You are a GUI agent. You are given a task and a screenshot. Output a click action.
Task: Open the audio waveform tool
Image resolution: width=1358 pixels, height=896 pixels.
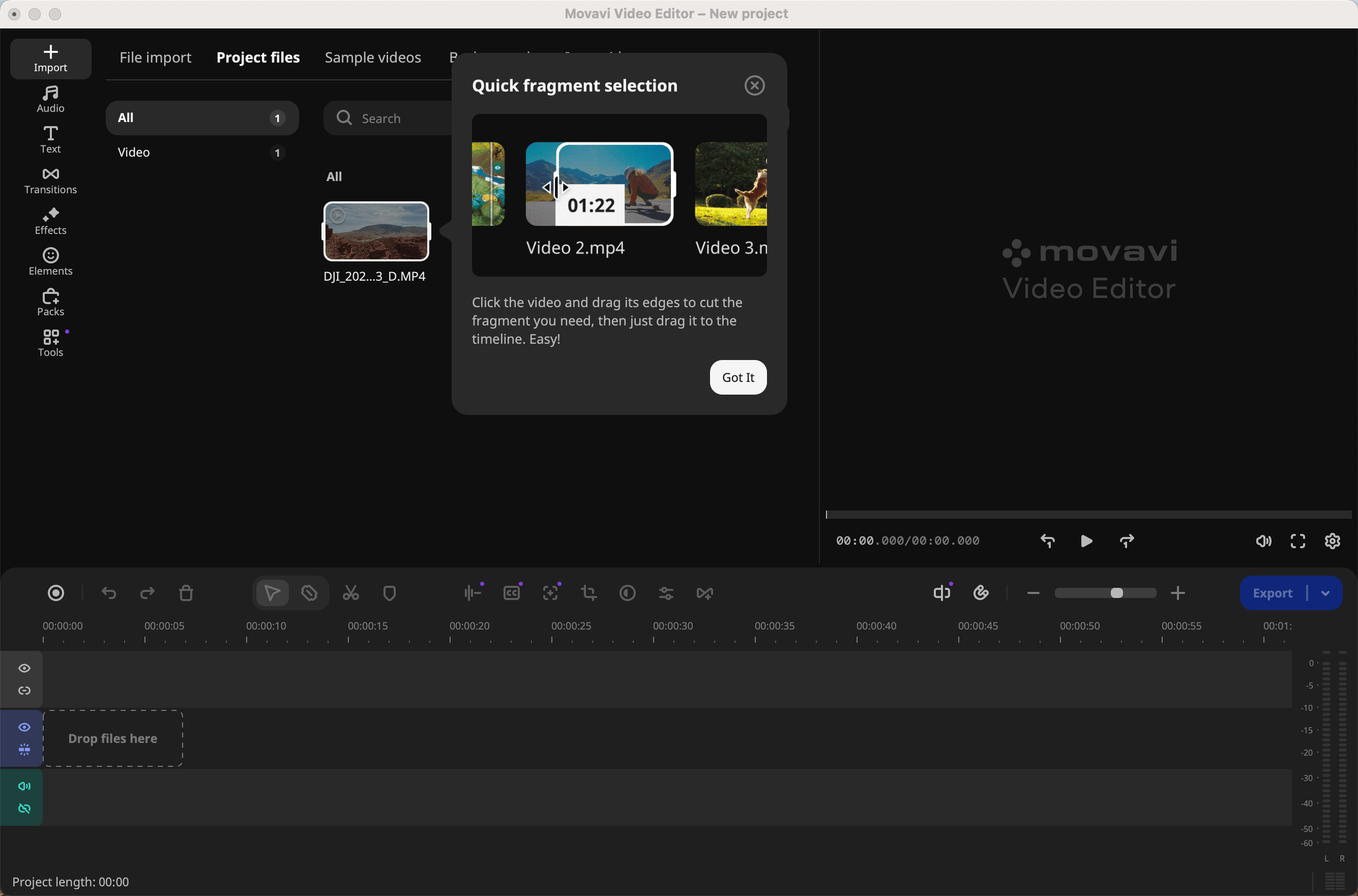(473, 593)
